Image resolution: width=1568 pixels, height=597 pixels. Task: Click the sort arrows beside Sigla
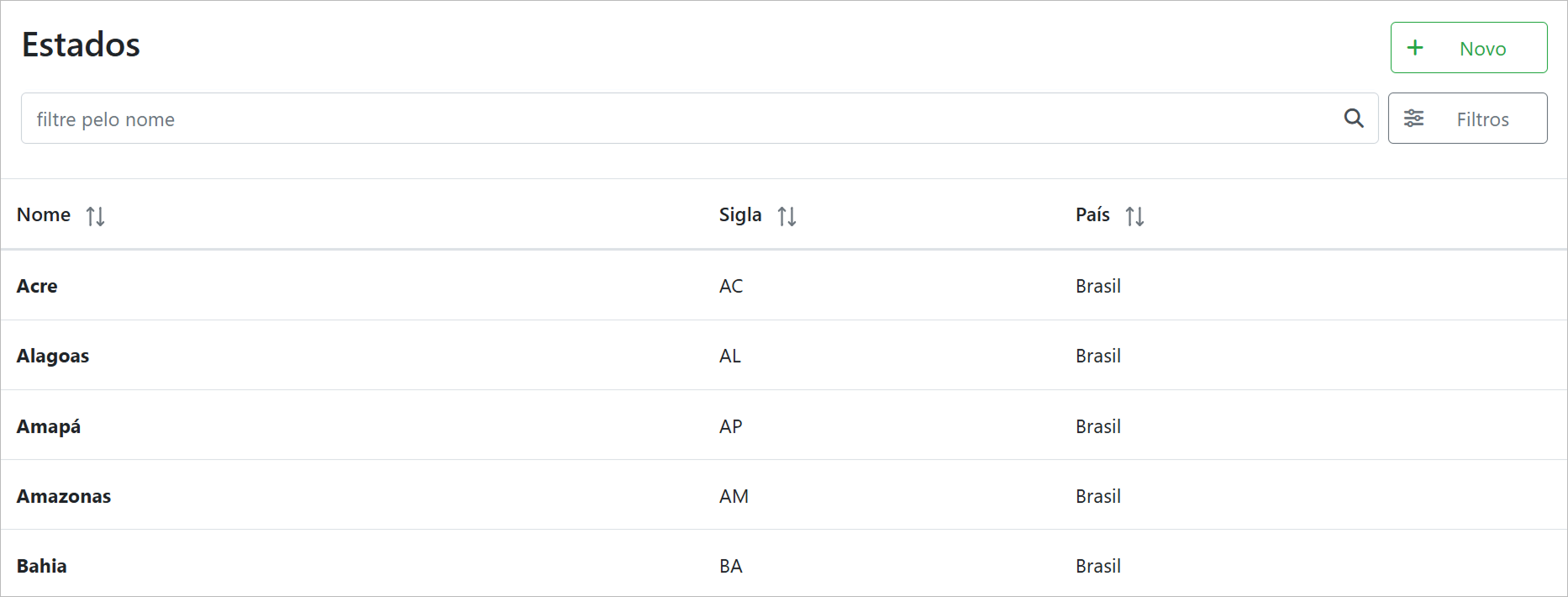pos(787,216)
